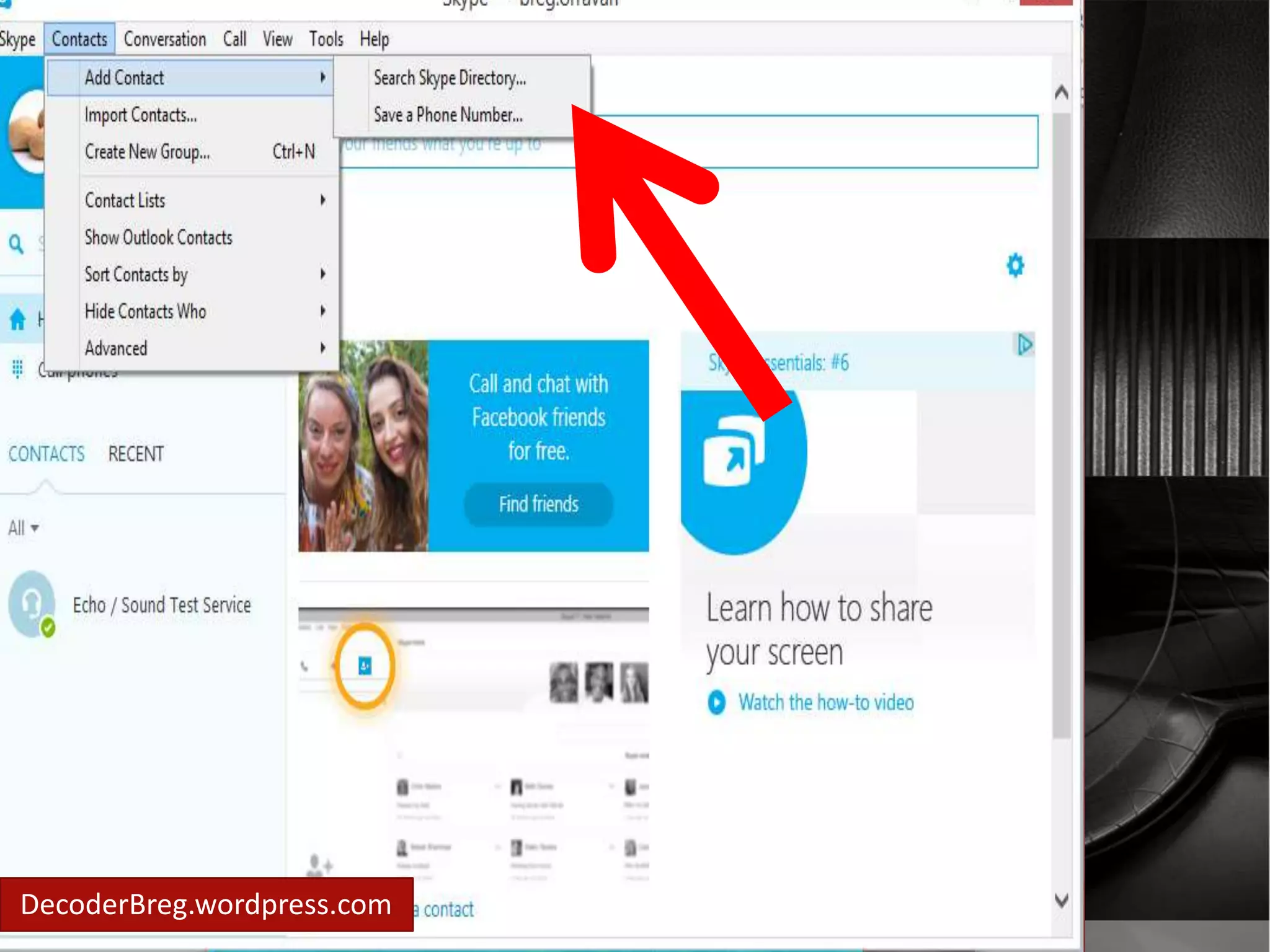
Task: Expand arrow beside Contact Lists
Action: pyautogui.click(x=322, y=200)
